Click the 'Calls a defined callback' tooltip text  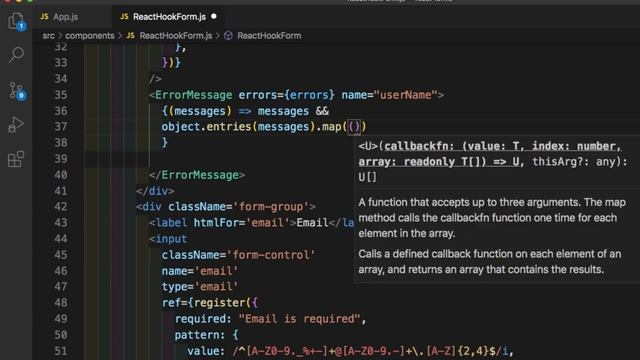[489, 262]
